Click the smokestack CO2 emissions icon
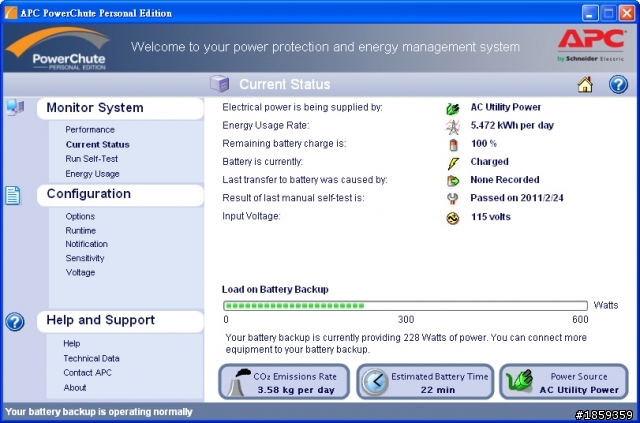Image resolution: width=640 pixels, height=423 pixels. [238, 382]
